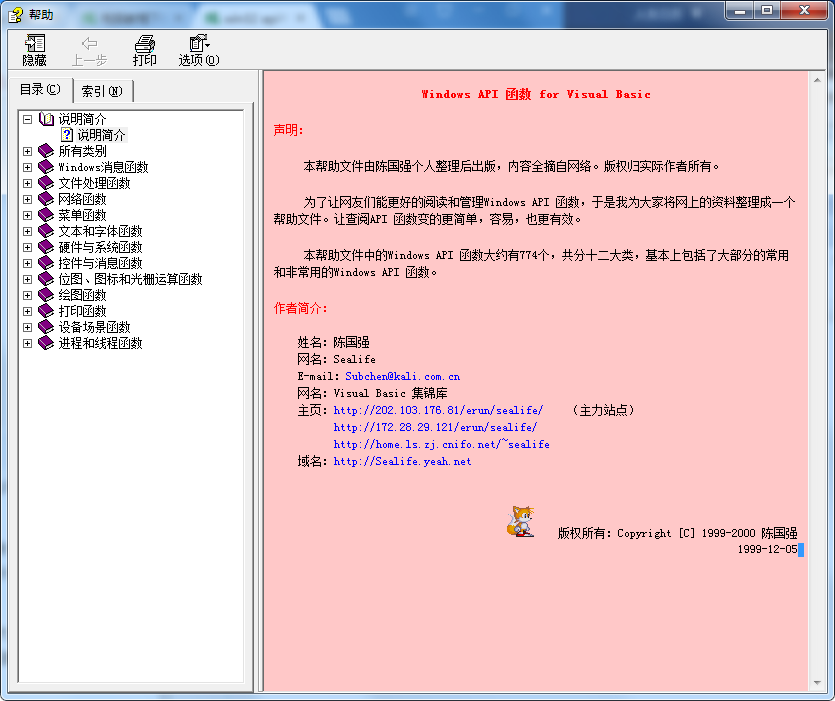Click the fox mascot image
The image size is (835, 701).
coord(520,522)
